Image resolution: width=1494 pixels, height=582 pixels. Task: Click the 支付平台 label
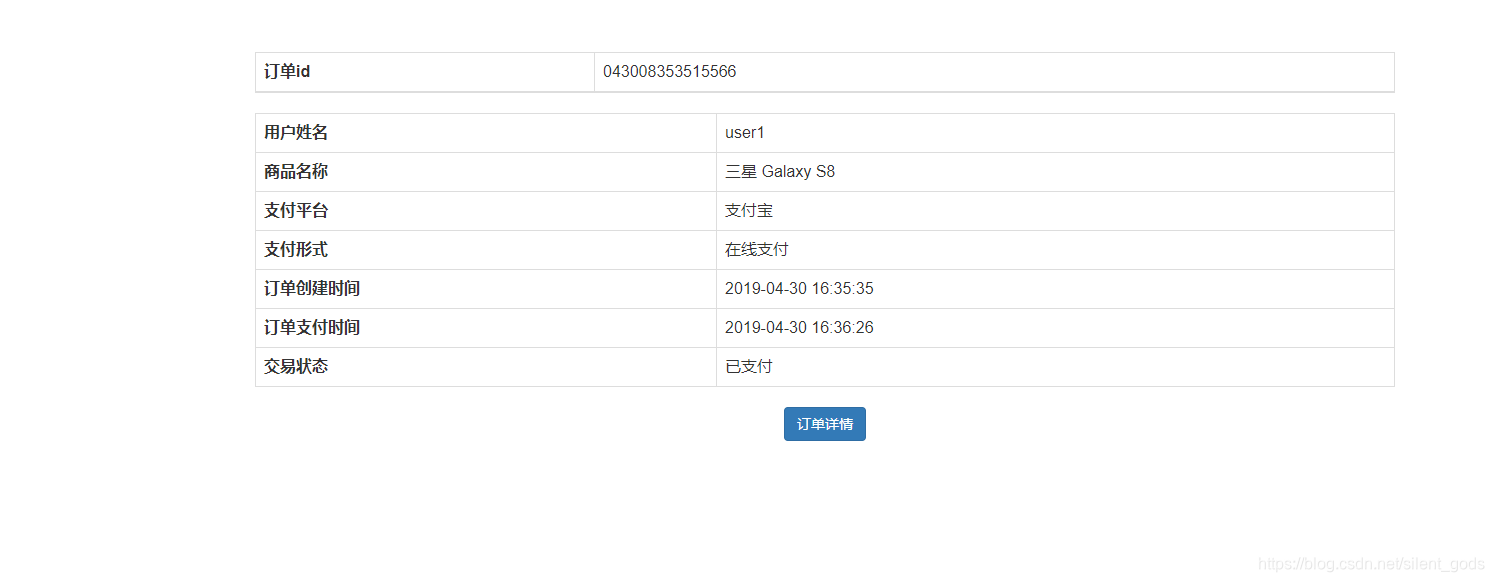coord(296,211)
